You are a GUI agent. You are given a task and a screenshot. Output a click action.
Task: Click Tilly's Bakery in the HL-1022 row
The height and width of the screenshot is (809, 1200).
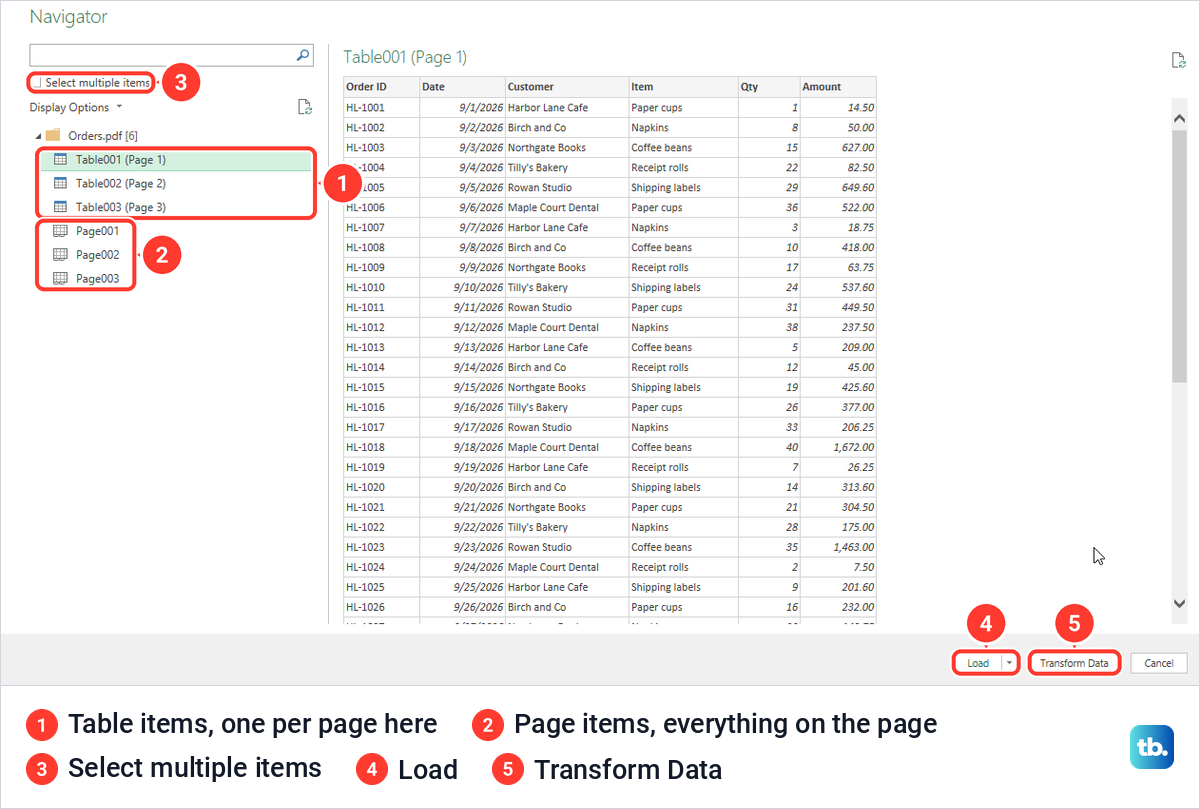(x=566, y=527)
